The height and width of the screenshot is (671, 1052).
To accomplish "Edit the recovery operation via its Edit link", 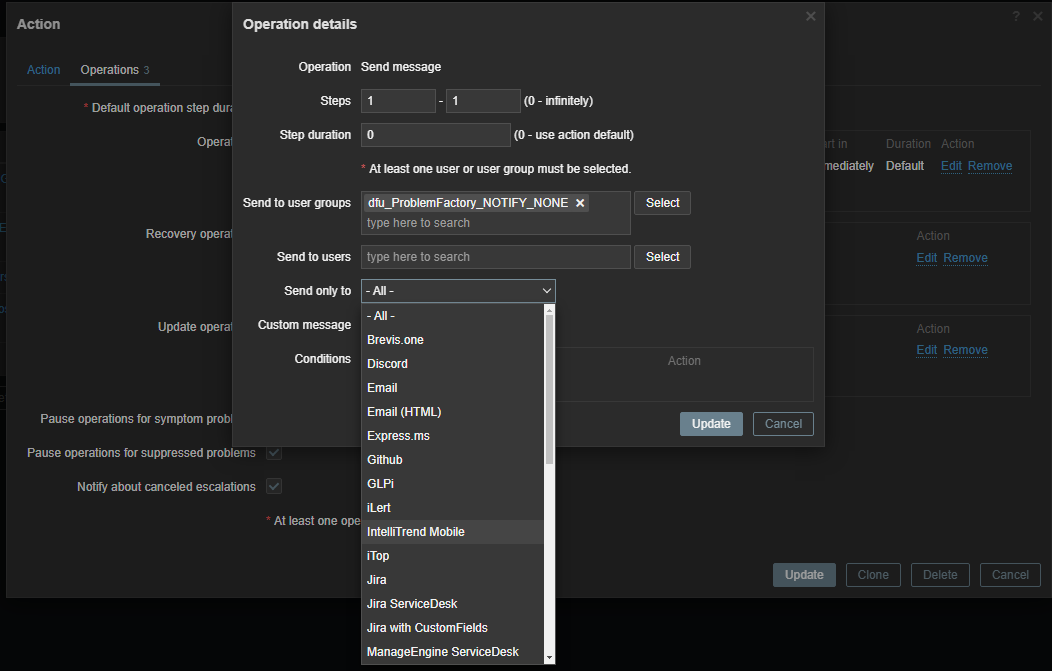I will (926, 257).
